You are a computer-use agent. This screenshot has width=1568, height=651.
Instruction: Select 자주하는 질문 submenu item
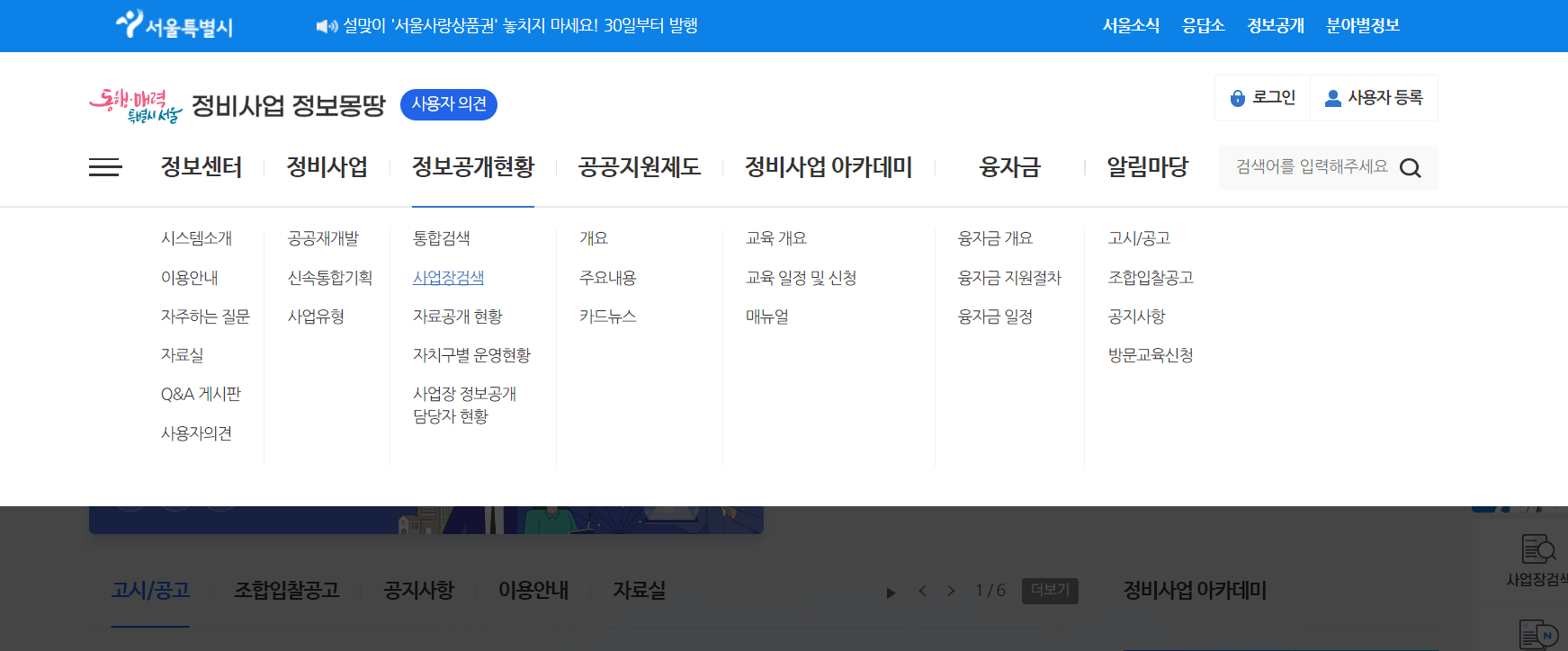click(205, 317)
